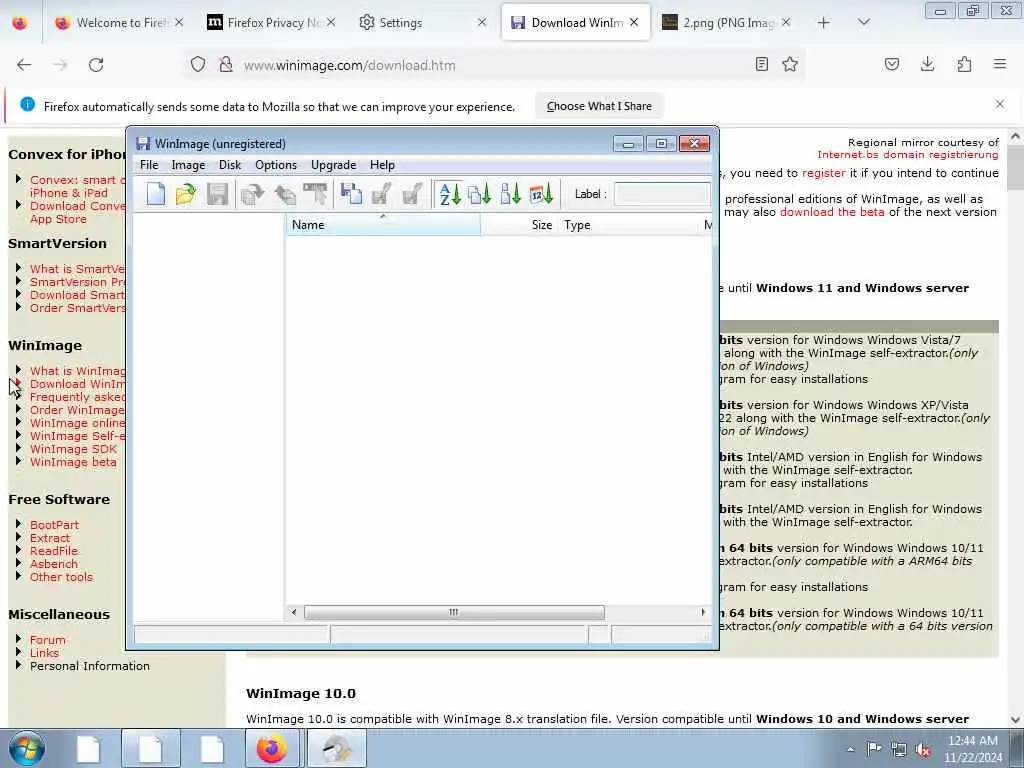Image resolution: width=1024 pixels, height=768 pixels.
Task: Open the Options menu in WinImage
Action: point(276,165)
